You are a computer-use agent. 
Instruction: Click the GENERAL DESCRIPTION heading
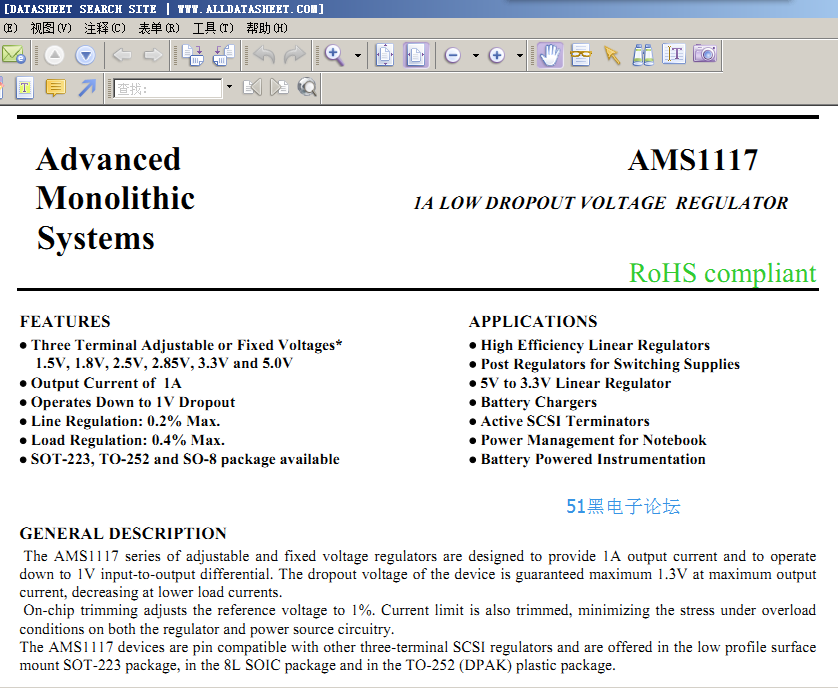pos(123,533)
